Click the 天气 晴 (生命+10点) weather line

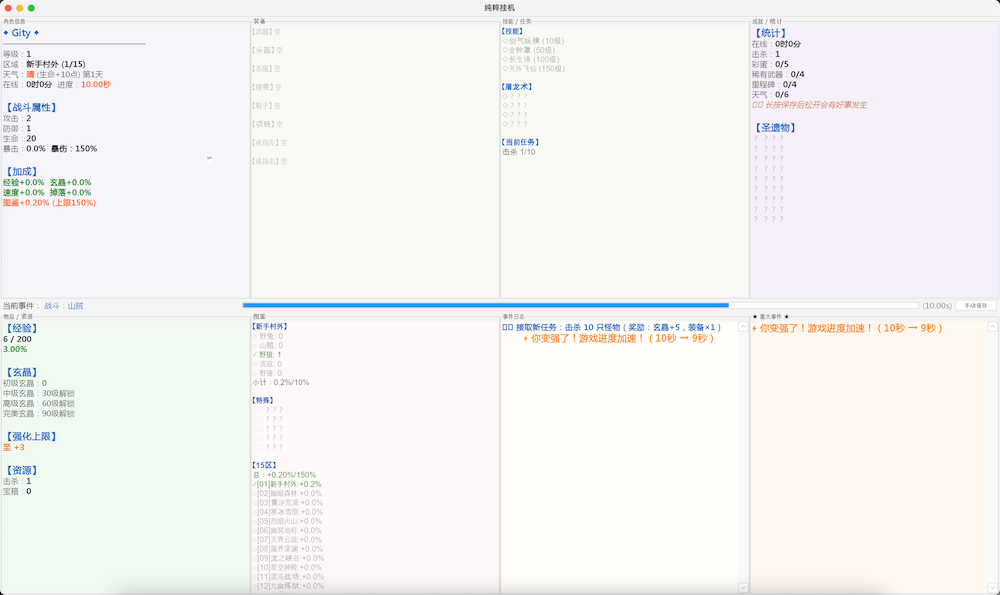(x=53, y=75)
